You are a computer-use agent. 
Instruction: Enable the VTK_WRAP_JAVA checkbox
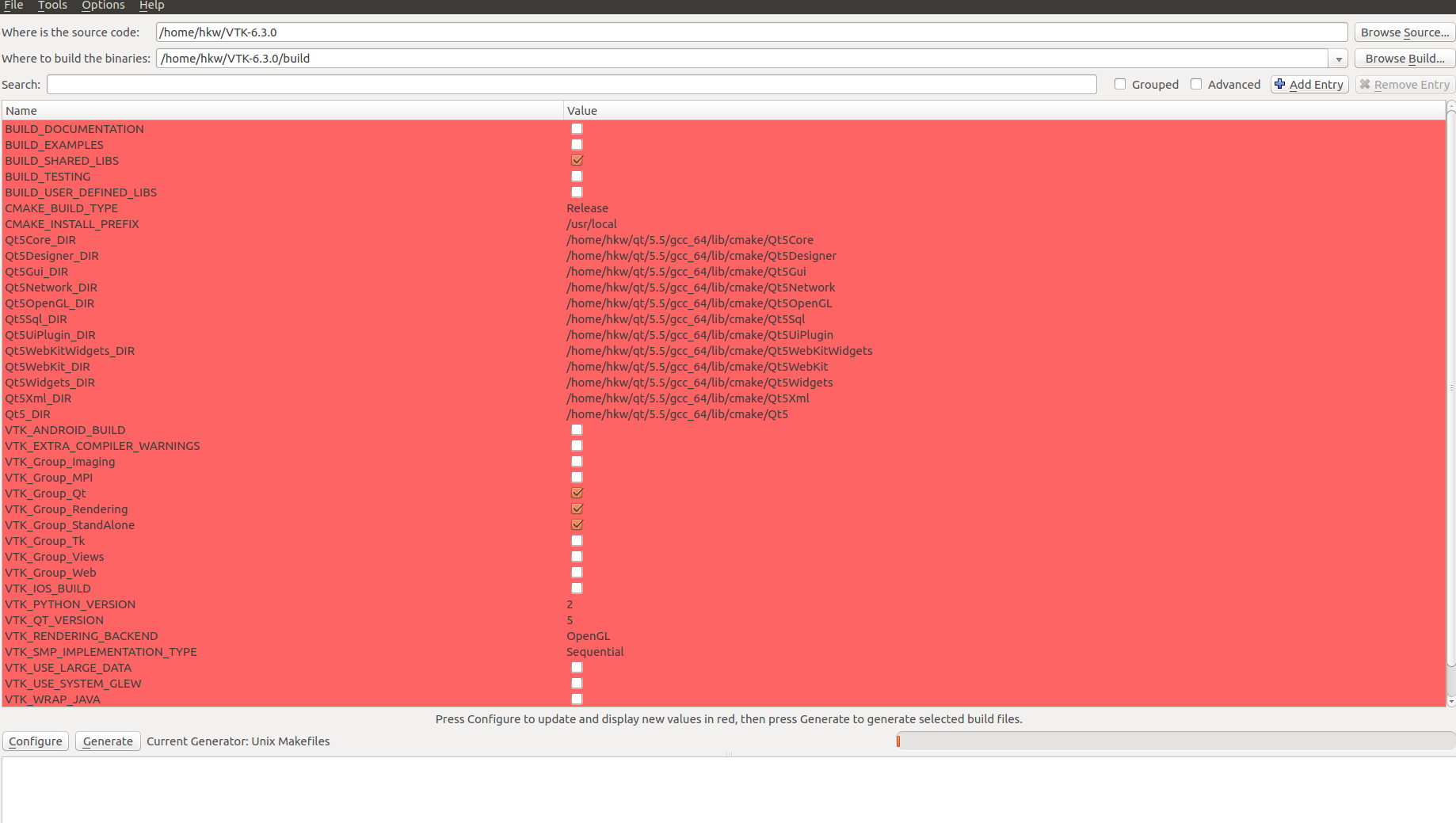(x=576, y=699)
